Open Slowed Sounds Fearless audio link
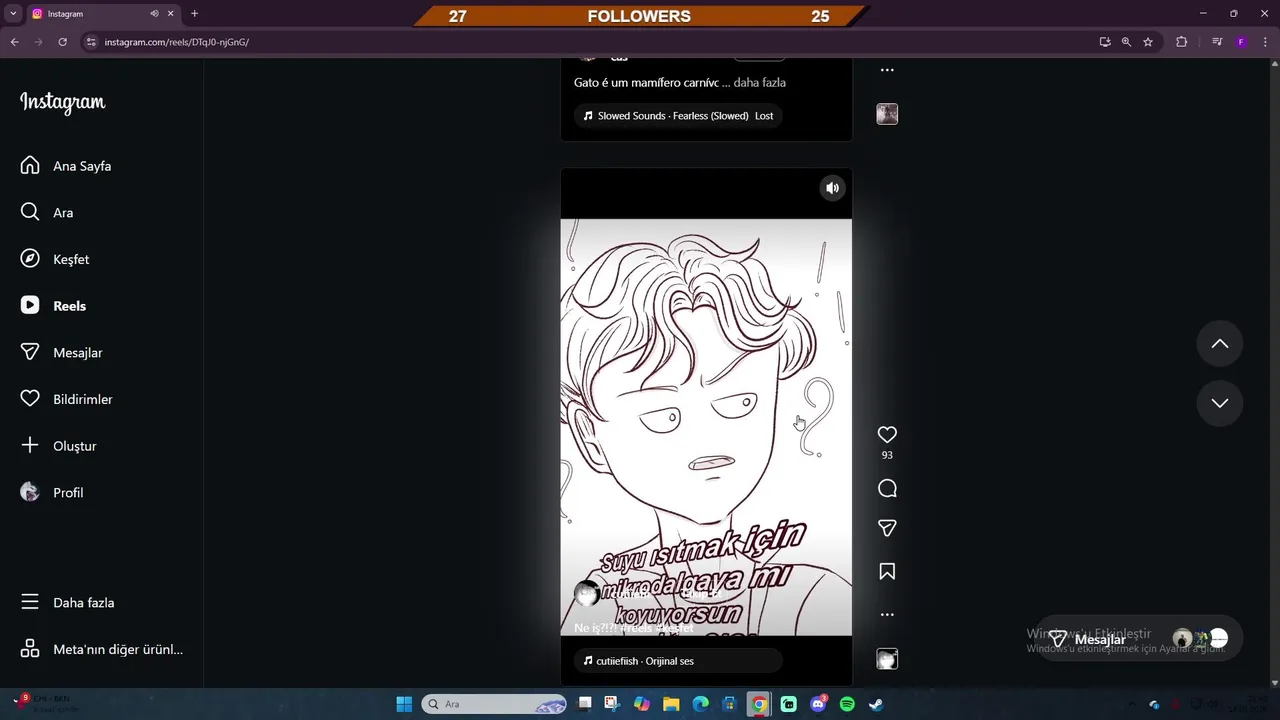 coord(678,116)
